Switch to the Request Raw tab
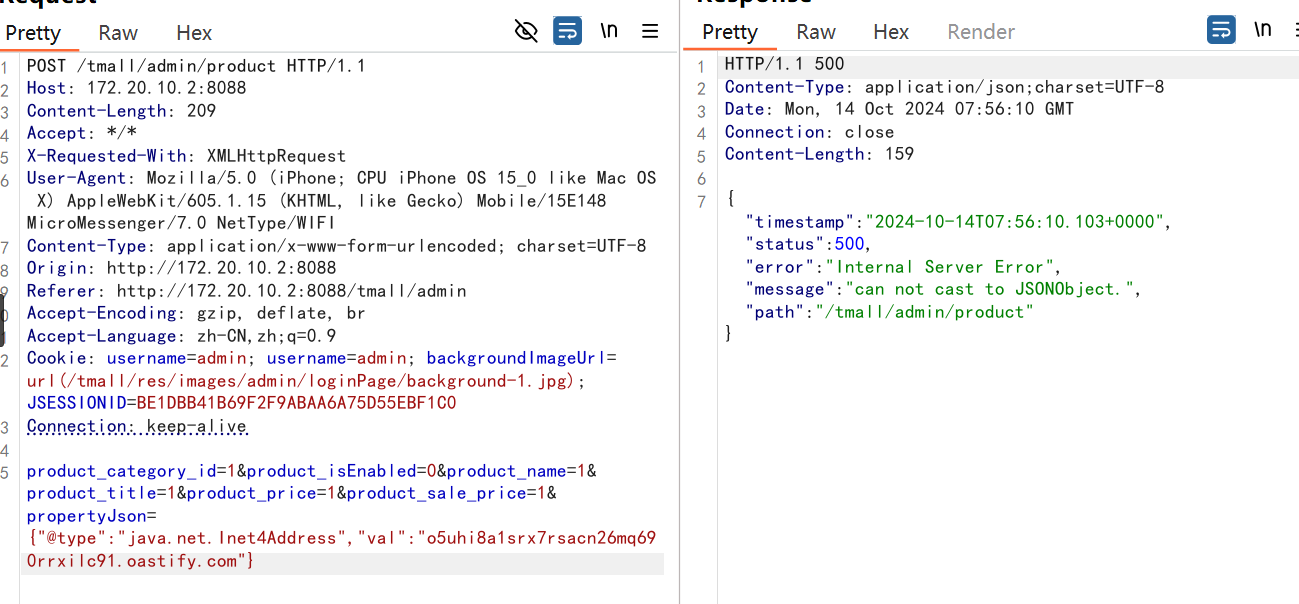Image resolution: width=1299 pixels, height=604 pixels. coord(118,33)
